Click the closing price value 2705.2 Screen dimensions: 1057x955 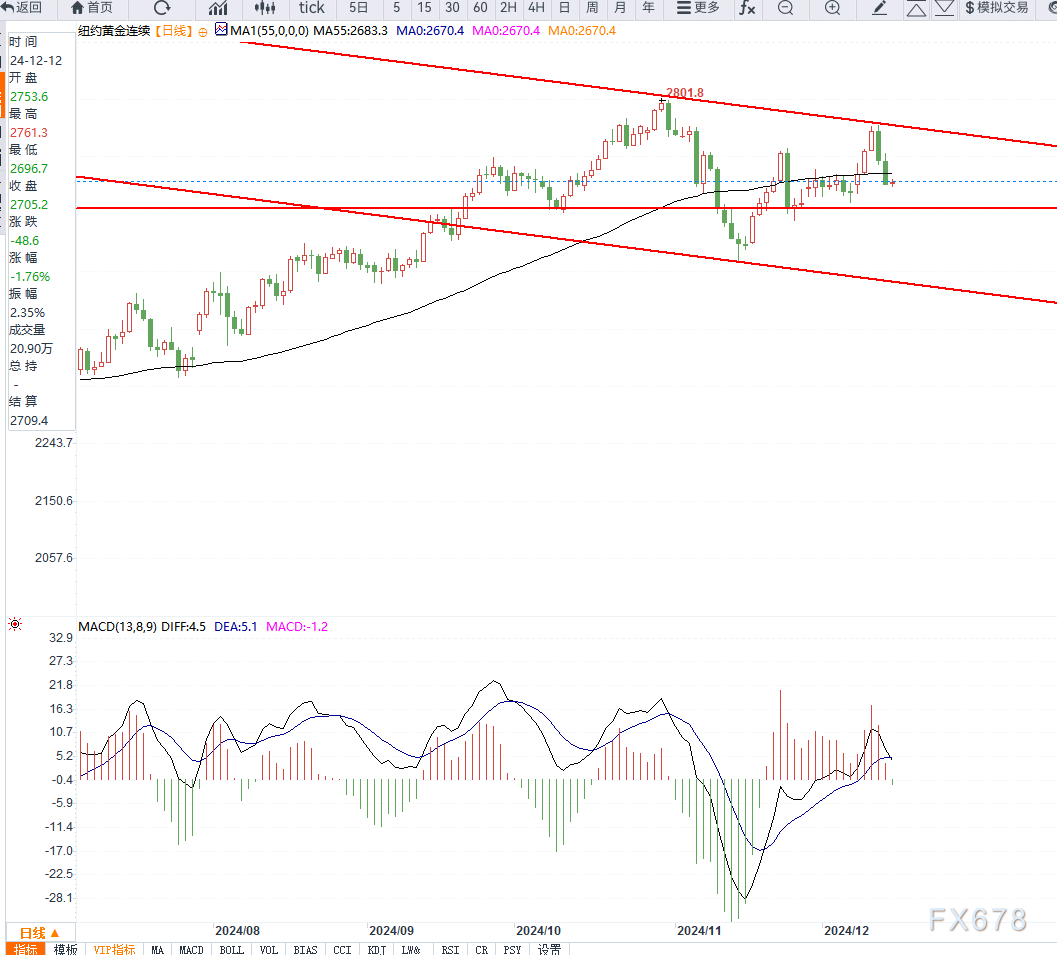(x=29, y=204)
